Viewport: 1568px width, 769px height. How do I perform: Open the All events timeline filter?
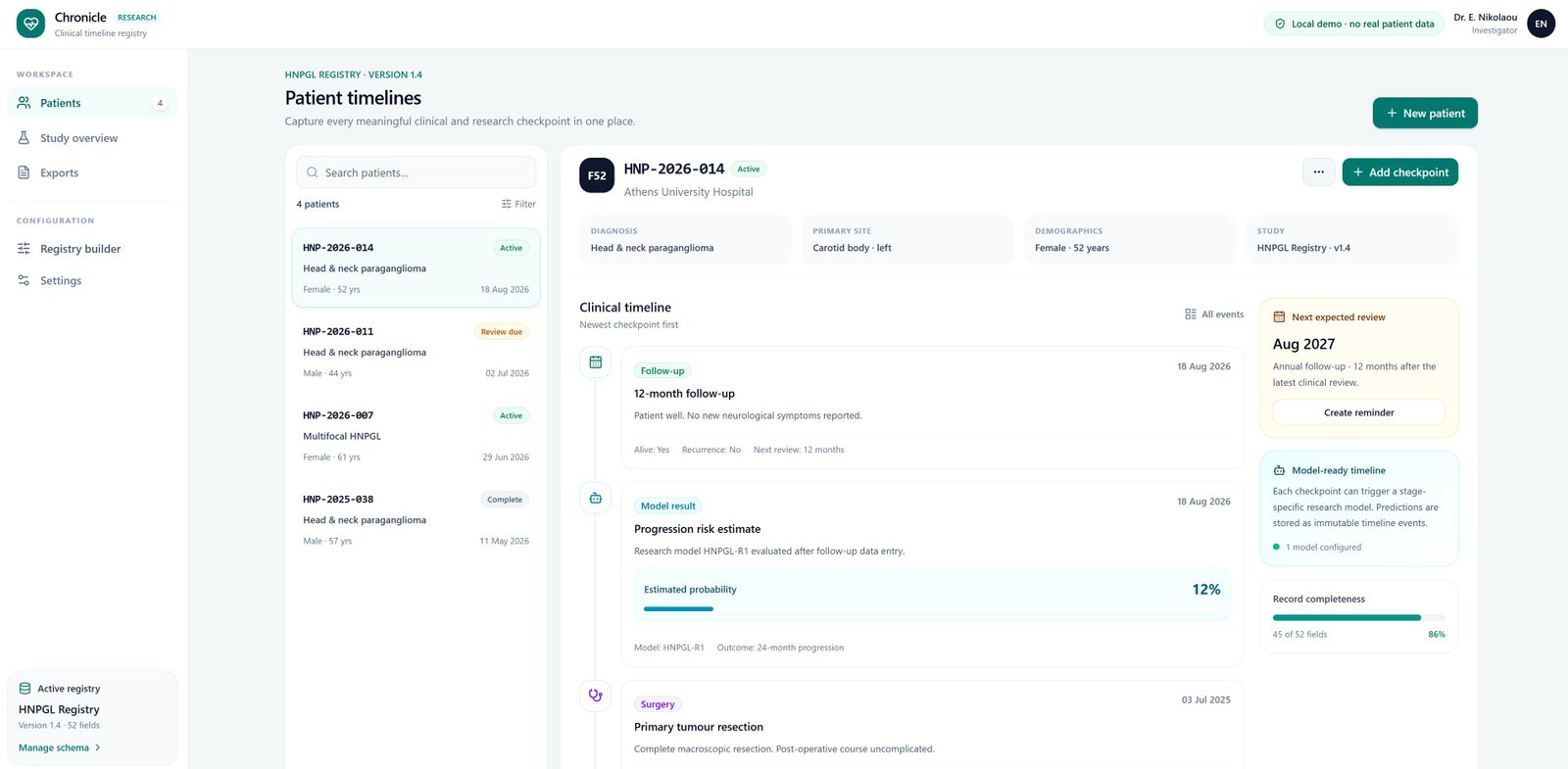pos(1214,314)
